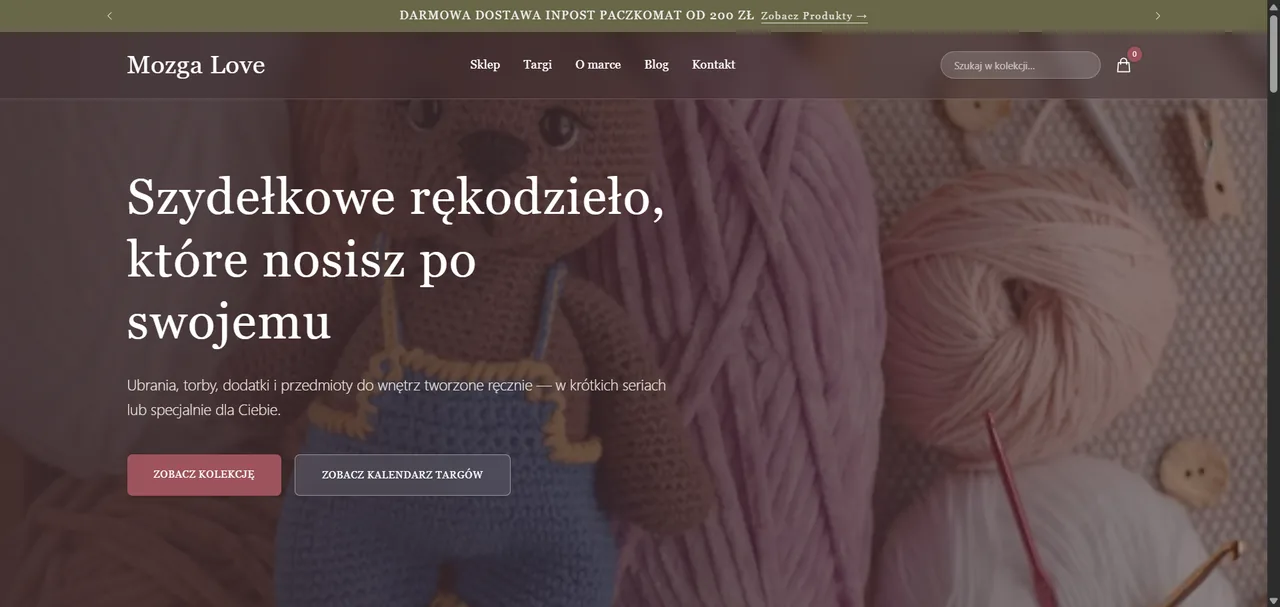This screenshot has height=607, width=1280.
Task: Show next announcement with right arrow
Action: point(1158,16)
